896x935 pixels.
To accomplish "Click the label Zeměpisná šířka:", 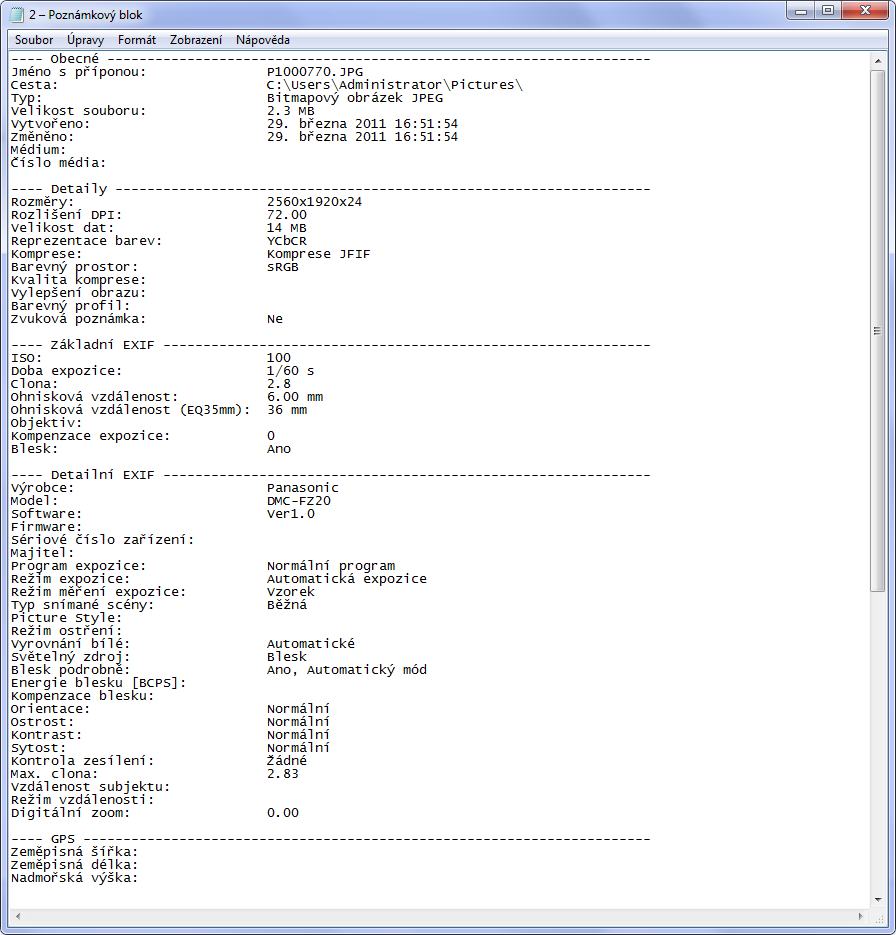I will [74, 852].
